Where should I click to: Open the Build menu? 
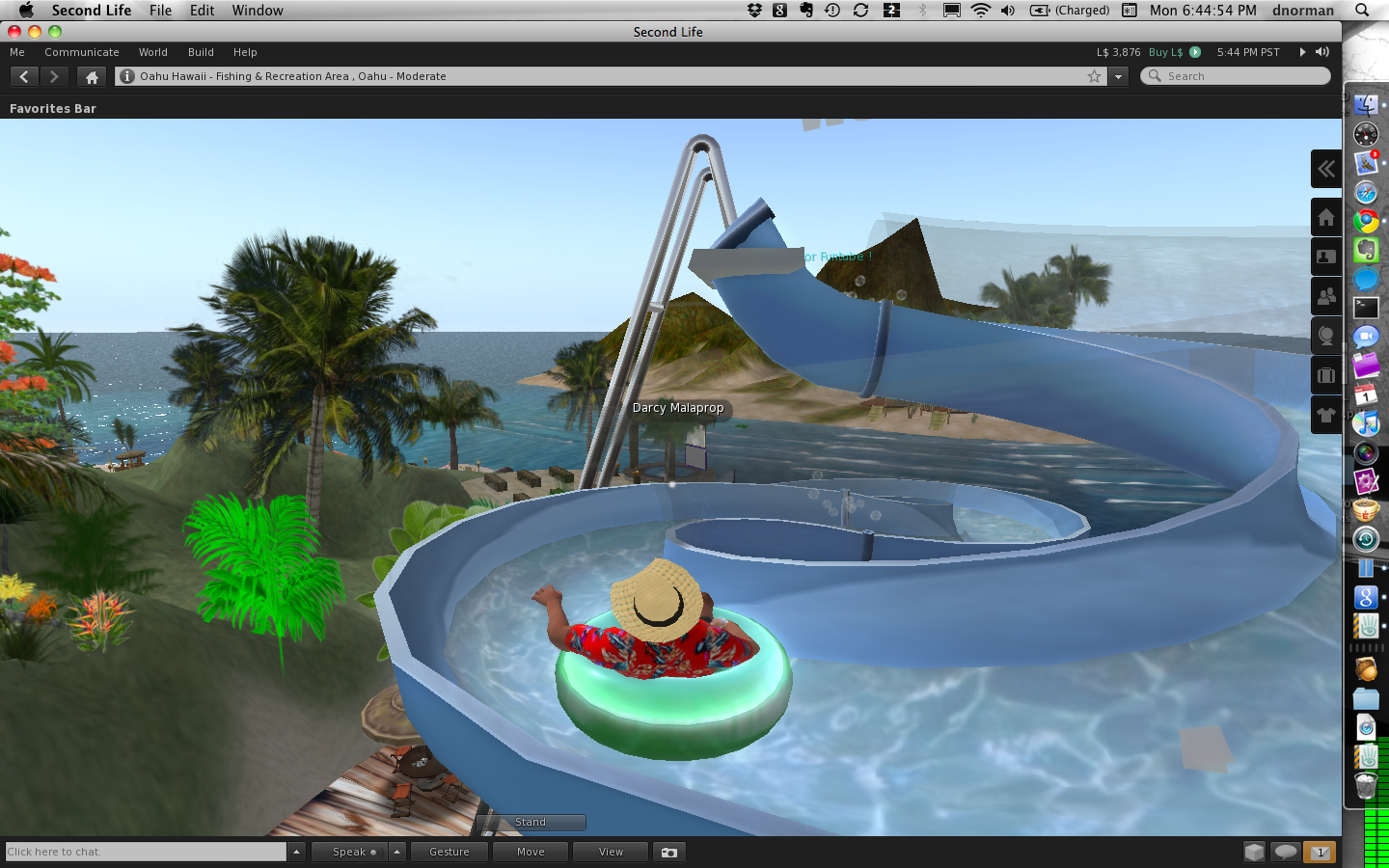201,52
